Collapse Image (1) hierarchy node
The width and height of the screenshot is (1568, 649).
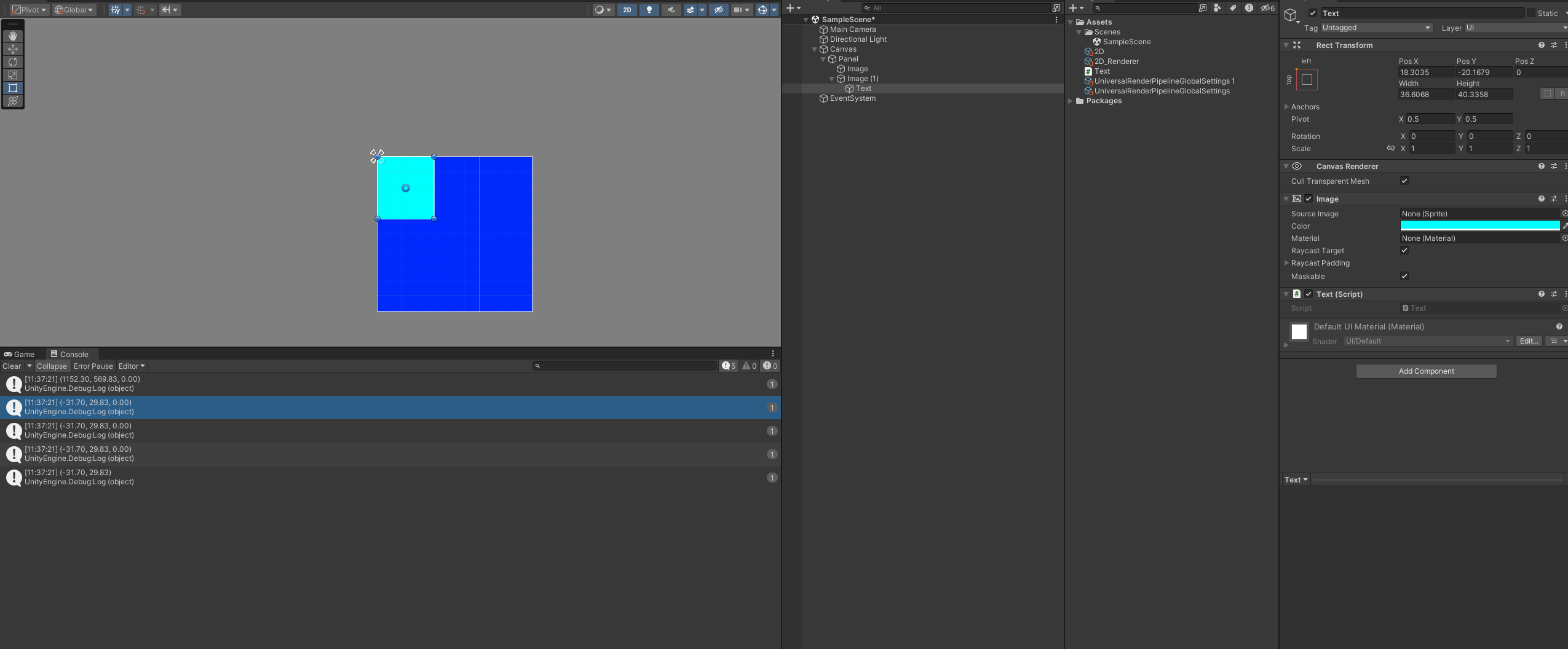(x=832, y=79)
